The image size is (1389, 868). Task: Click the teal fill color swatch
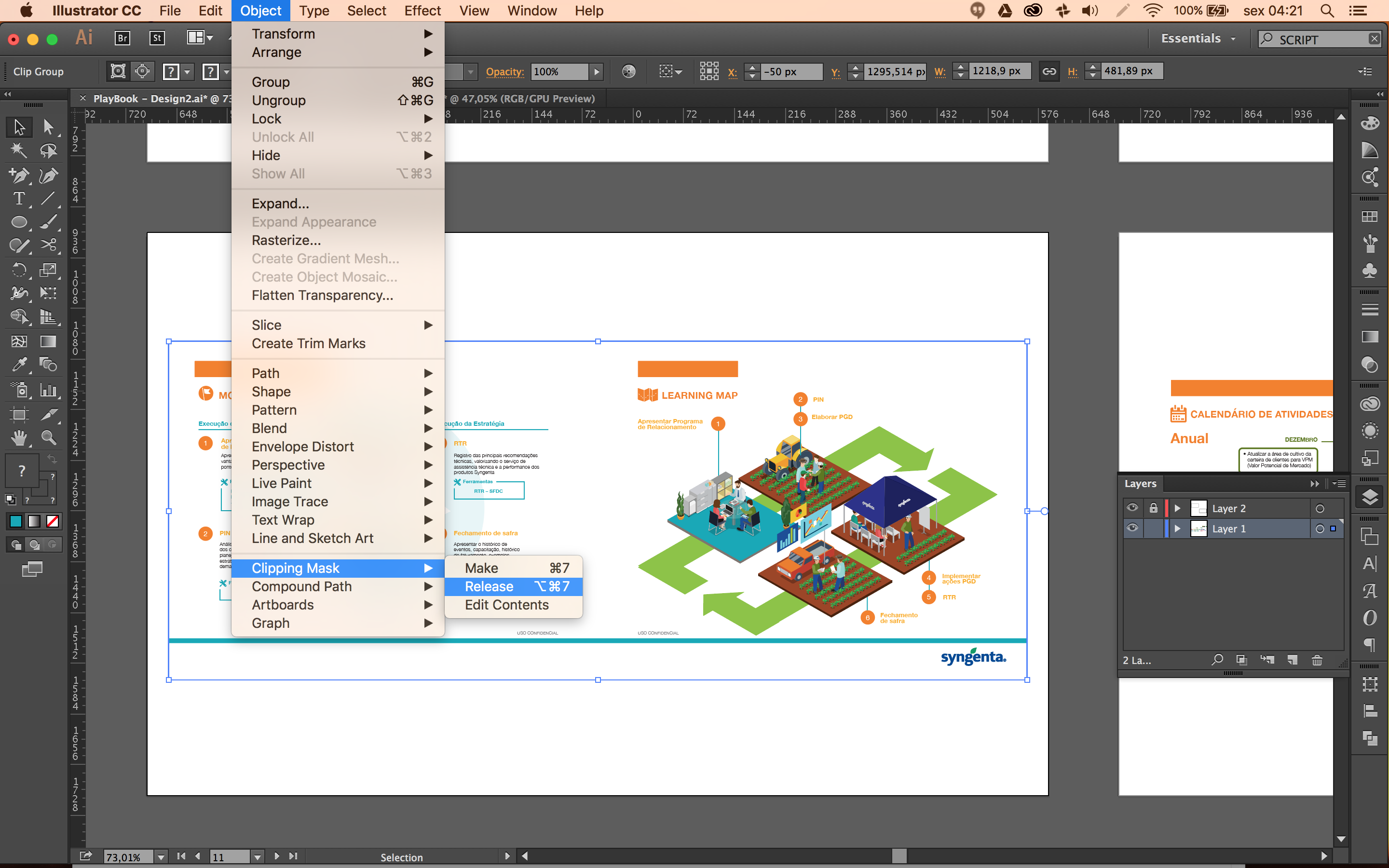(x=16, y=521)
